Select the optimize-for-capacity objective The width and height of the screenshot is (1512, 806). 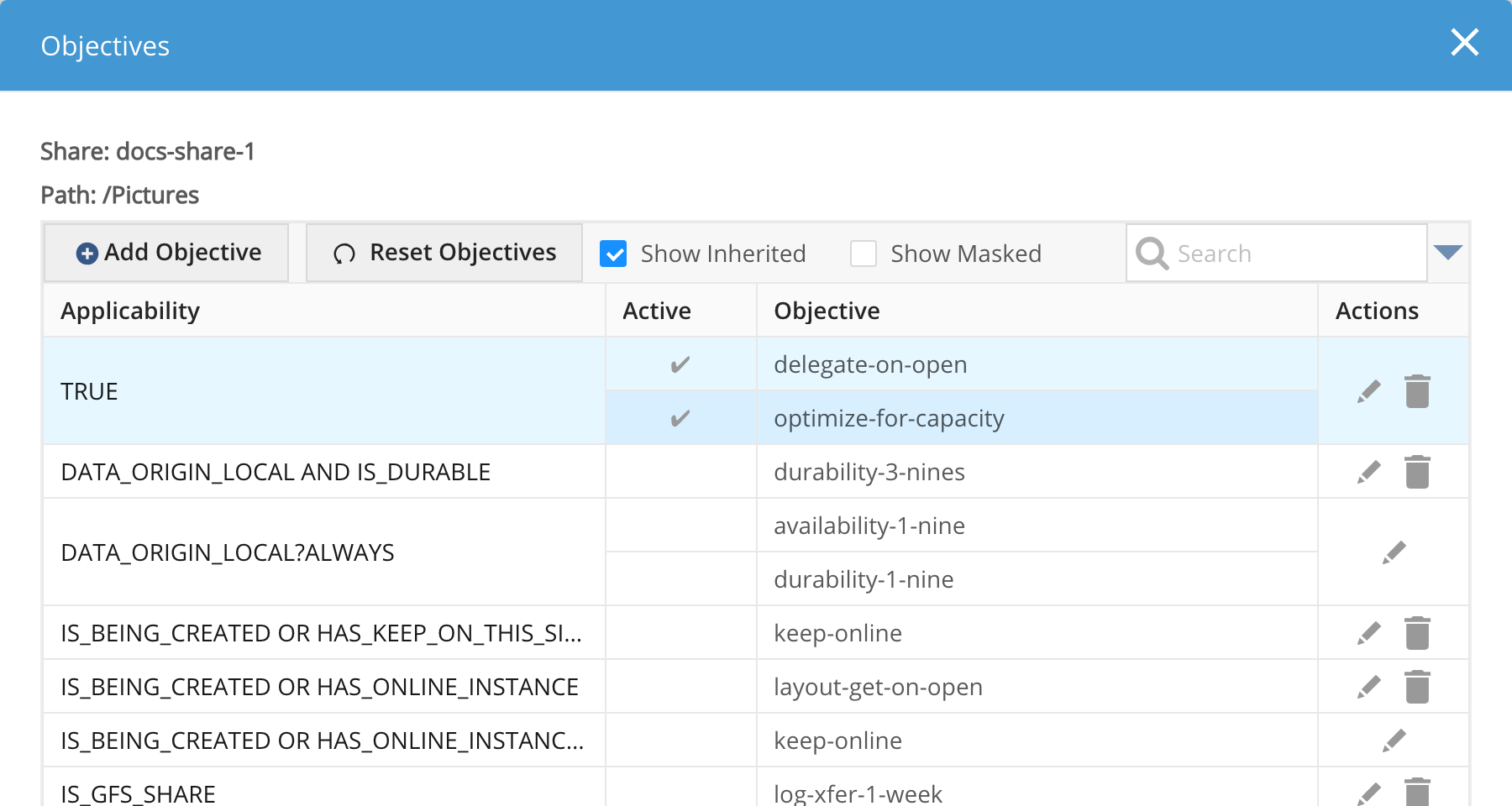coord(1037,418)
